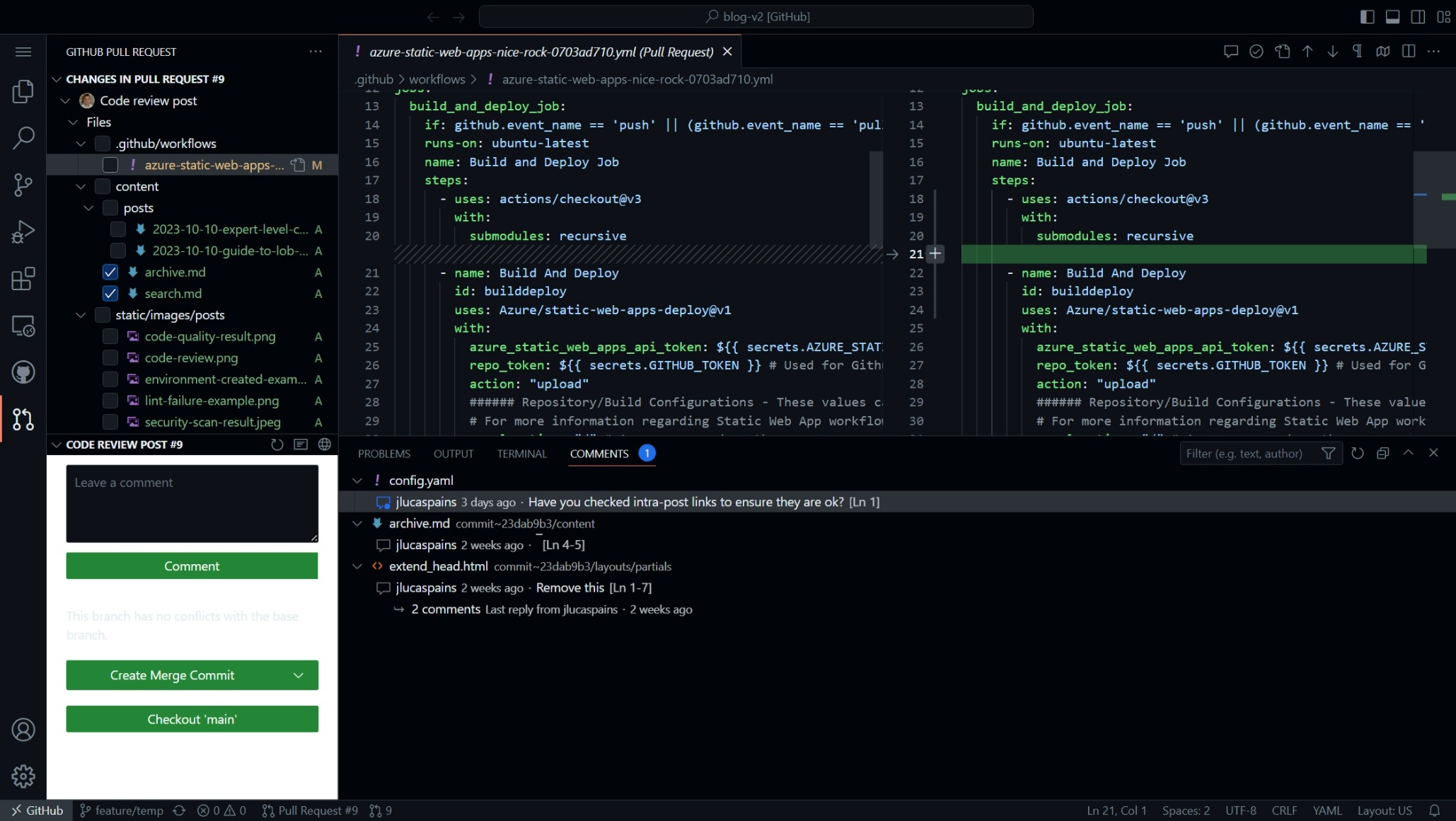Collapse archive.md comment group
The image size is (1456, 821).
click(x=357, y=524)
